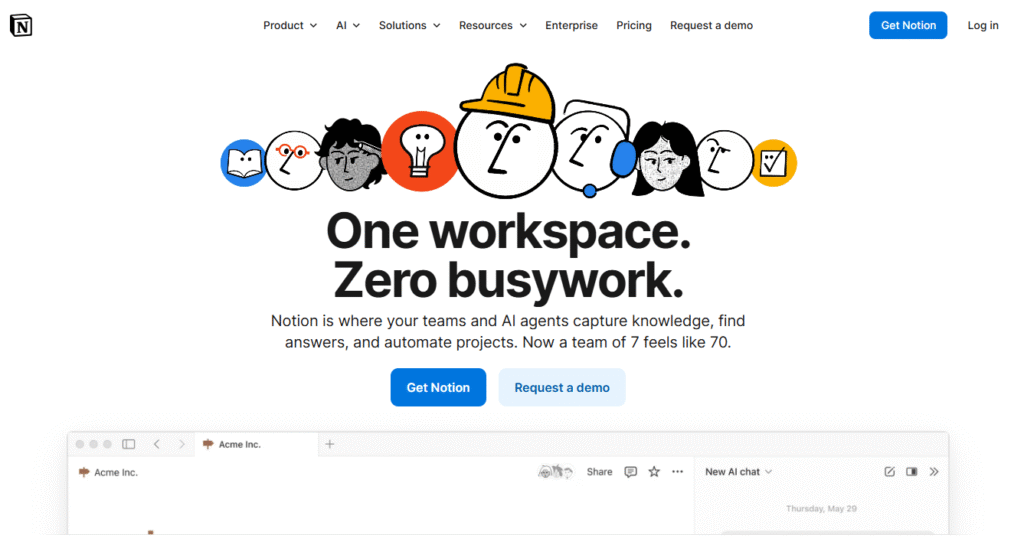
Task: Expand the New AI chat dropdown
Action: tap(739, 471)
